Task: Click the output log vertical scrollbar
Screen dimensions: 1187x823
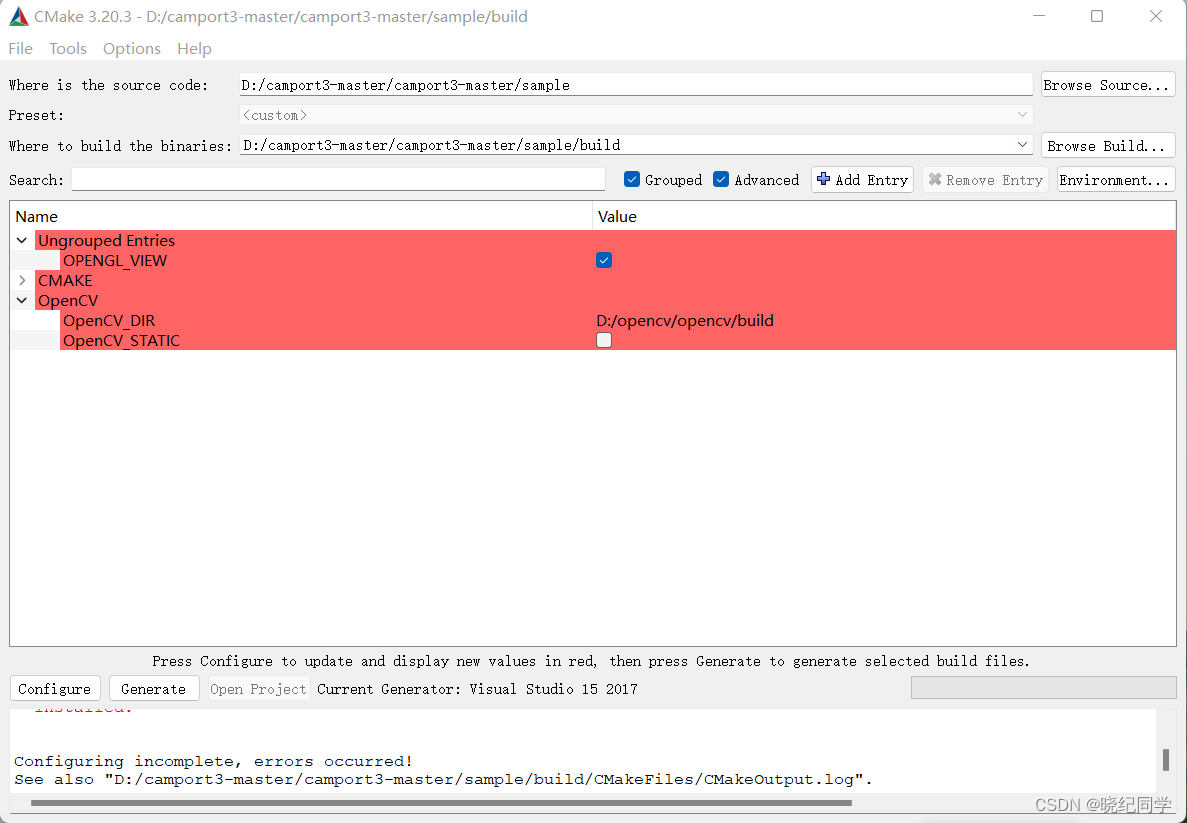Action: click(1166, 759)
